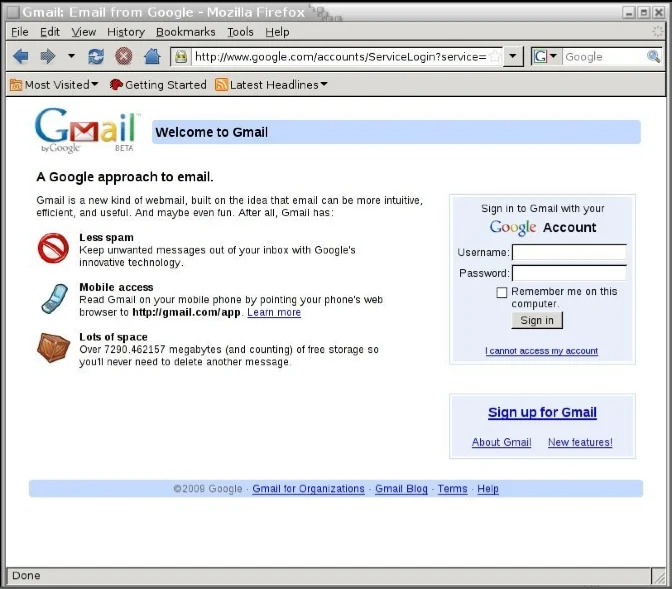
Task: Enable Remember me on this computer
Action: click(x=502, y=292)
